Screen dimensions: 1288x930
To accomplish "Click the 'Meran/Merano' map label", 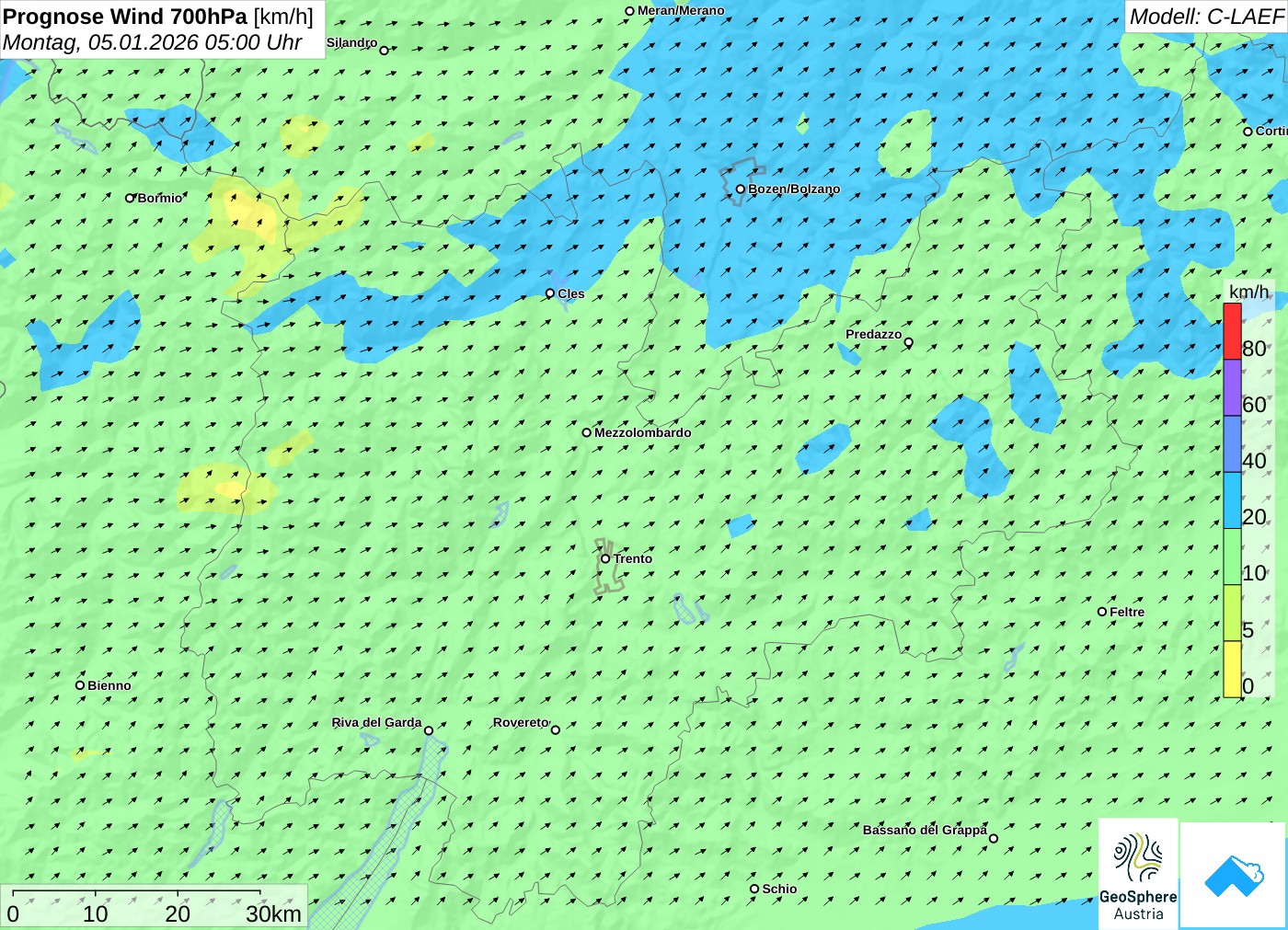I will tap(681, 11).
